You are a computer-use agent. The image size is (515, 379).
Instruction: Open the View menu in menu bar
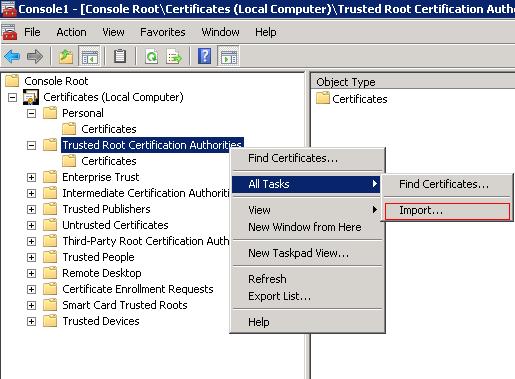click(x=113, y=32)
